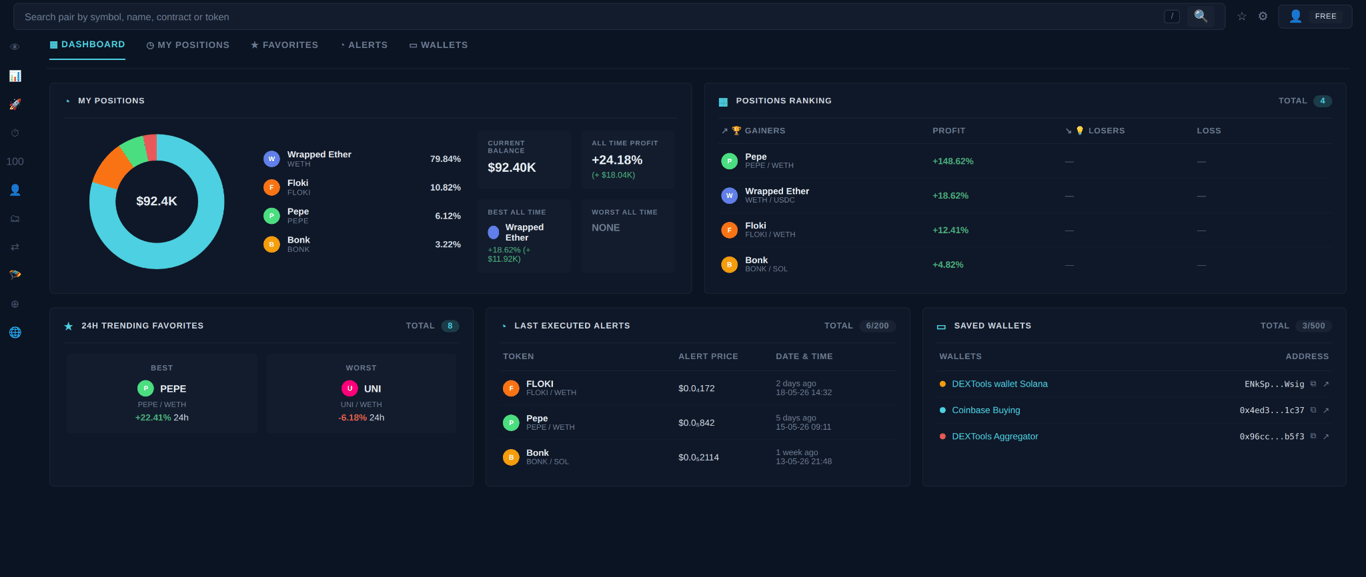Click the trending favorites total 8 badge
This screenshot has height=577, width=1366.
[x=451, y=326]
